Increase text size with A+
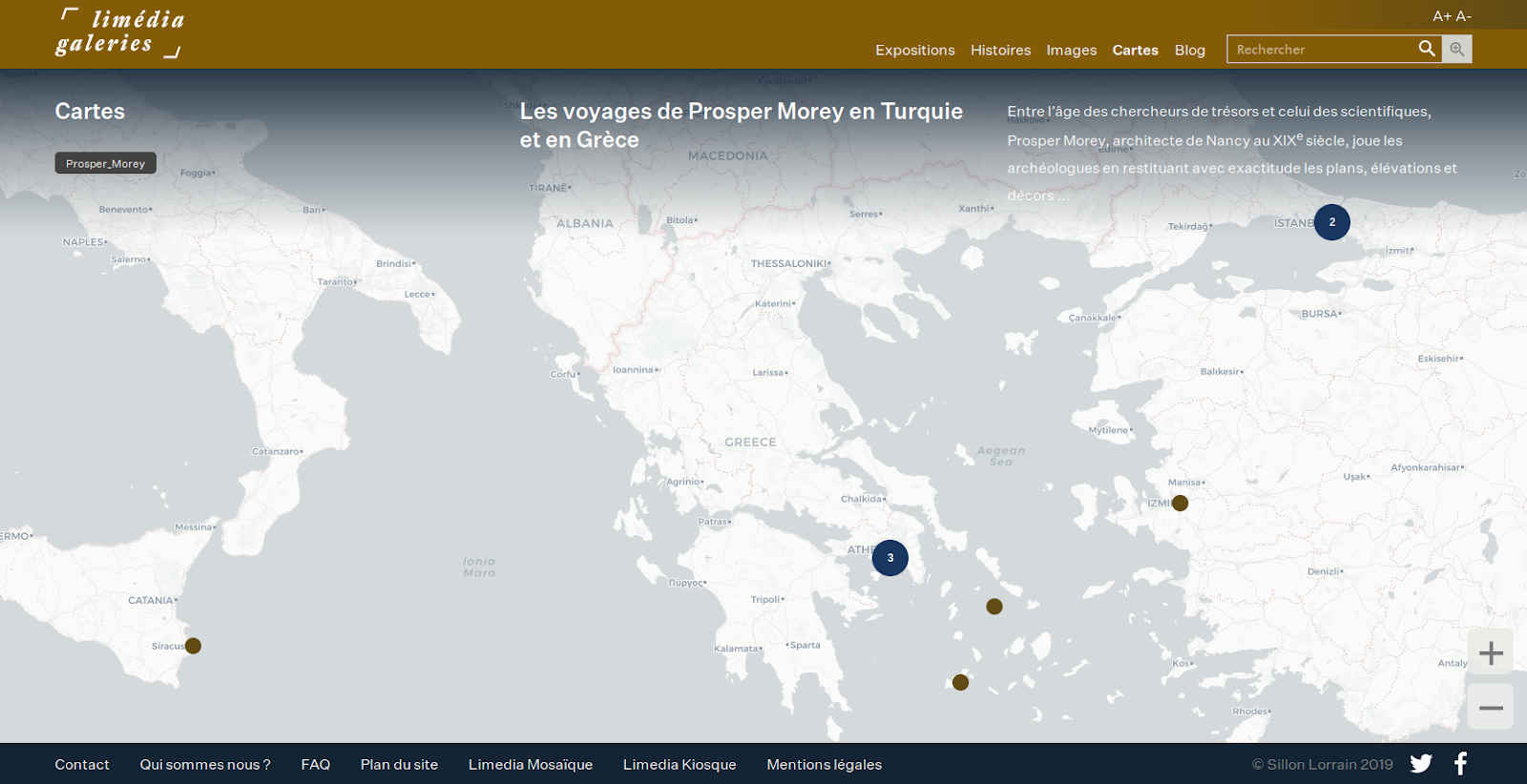 pyautogui.click(x=1441, y=16)
